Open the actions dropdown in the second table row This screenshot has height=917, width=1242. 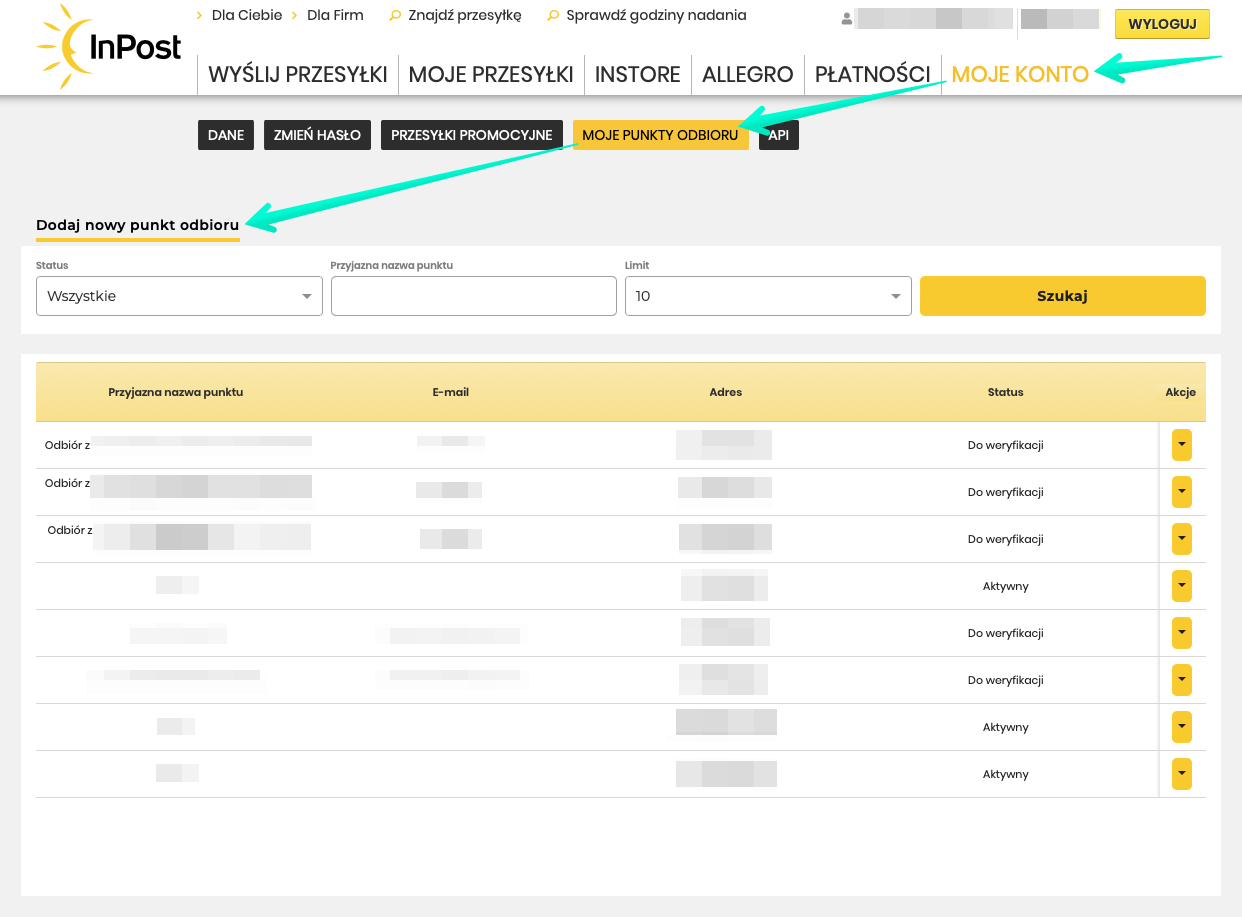tap(1182, 492)
